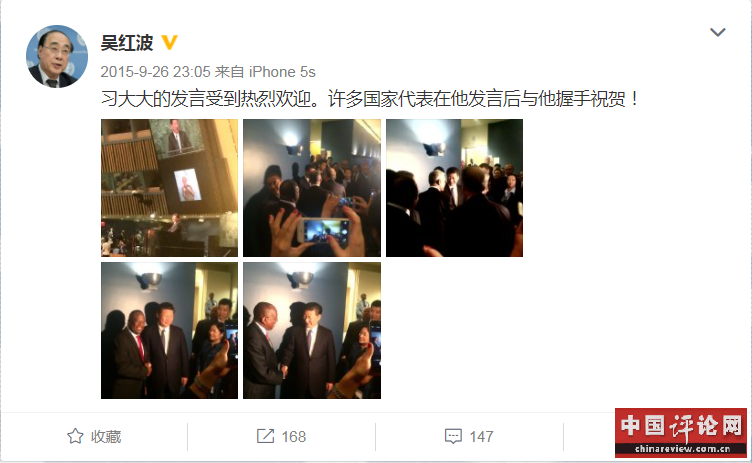Open the bottom-left photo of two men posing

[x=169, y=331]
